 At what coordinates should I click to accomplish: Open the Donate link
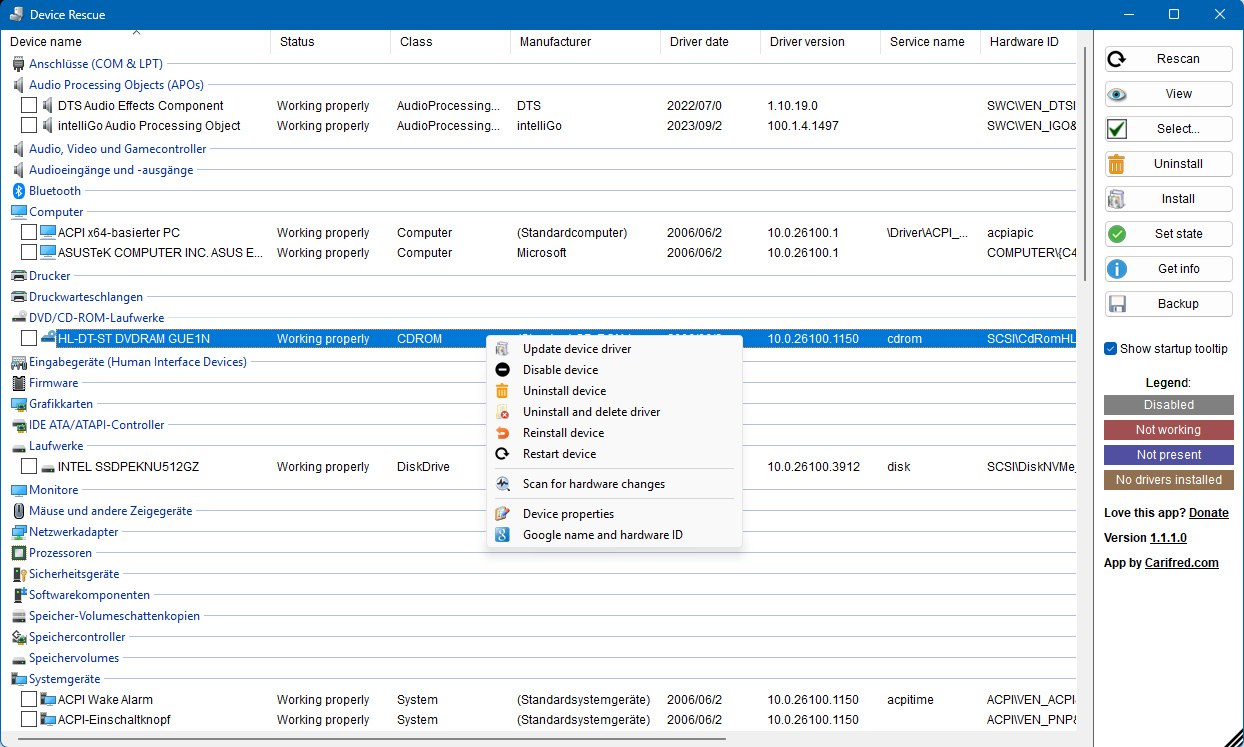coord(1209,513)
